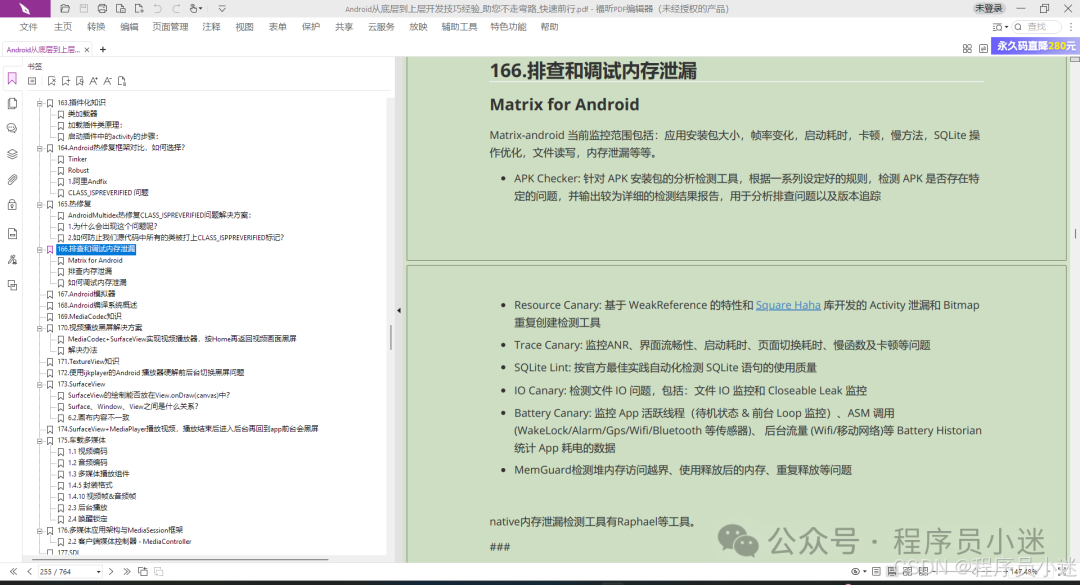Click the delete bookmark icon

pos(52,81)
